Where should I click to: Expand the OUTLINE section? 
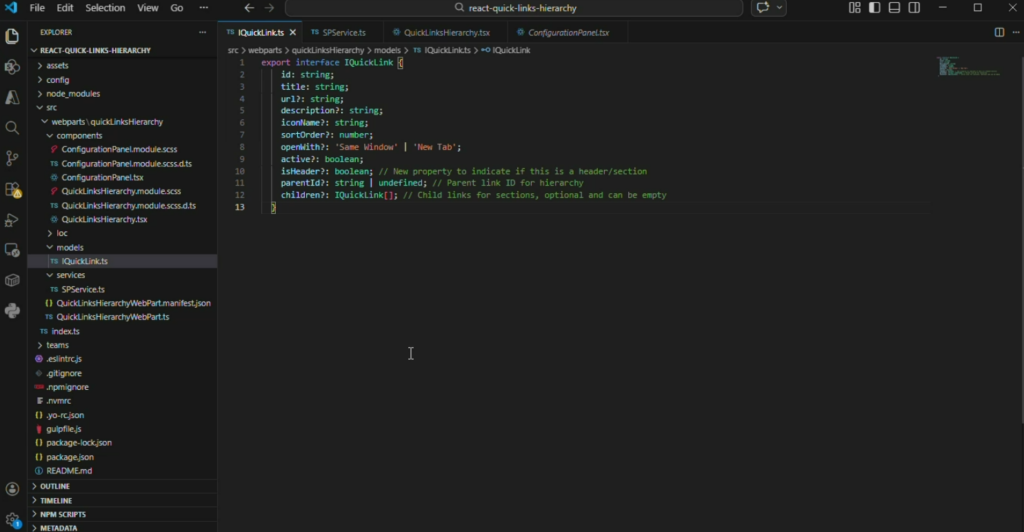tap(55, 486)
